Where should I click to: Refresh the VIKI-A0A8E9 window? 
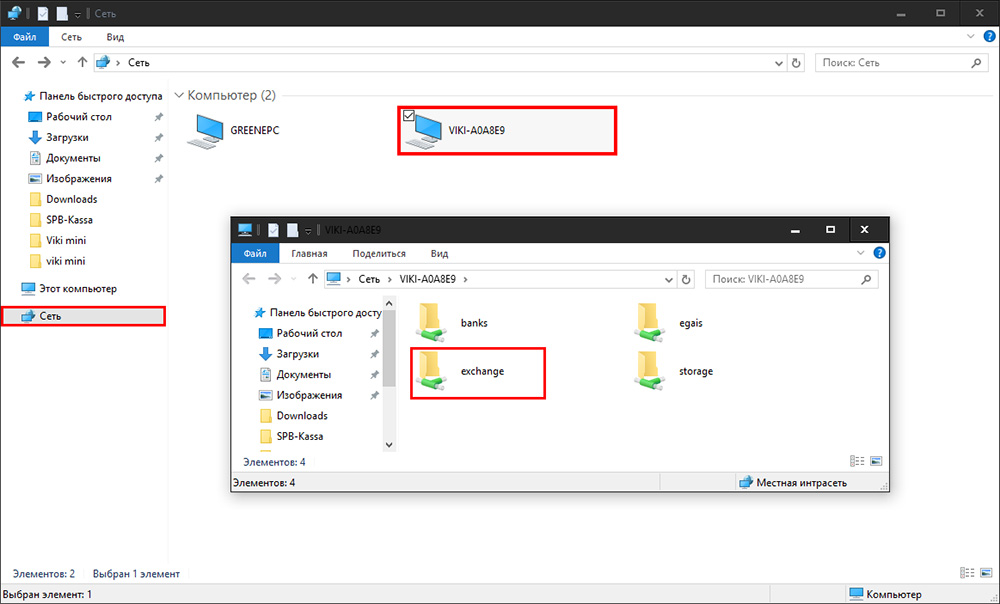[686, 279]
